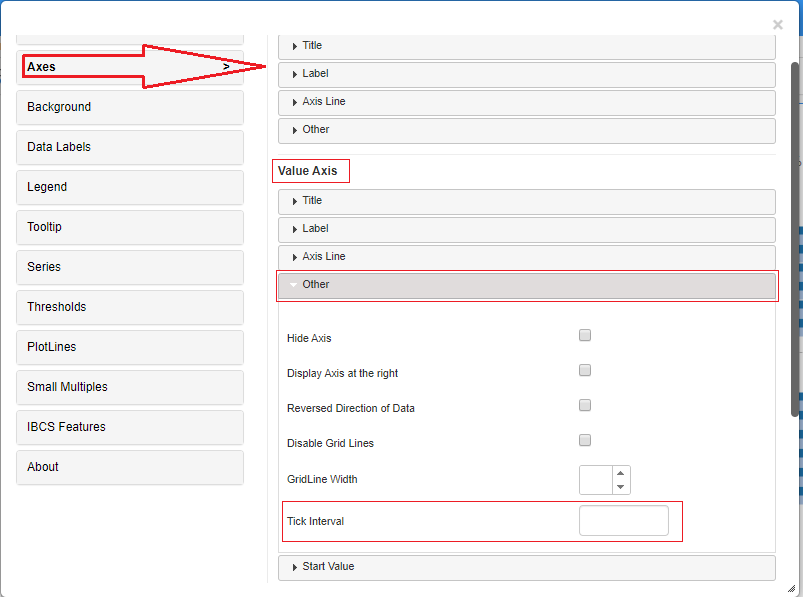Tick the Disable Grid Lines checkbox
Screen dimensions: 803x597
pos(585,441)
